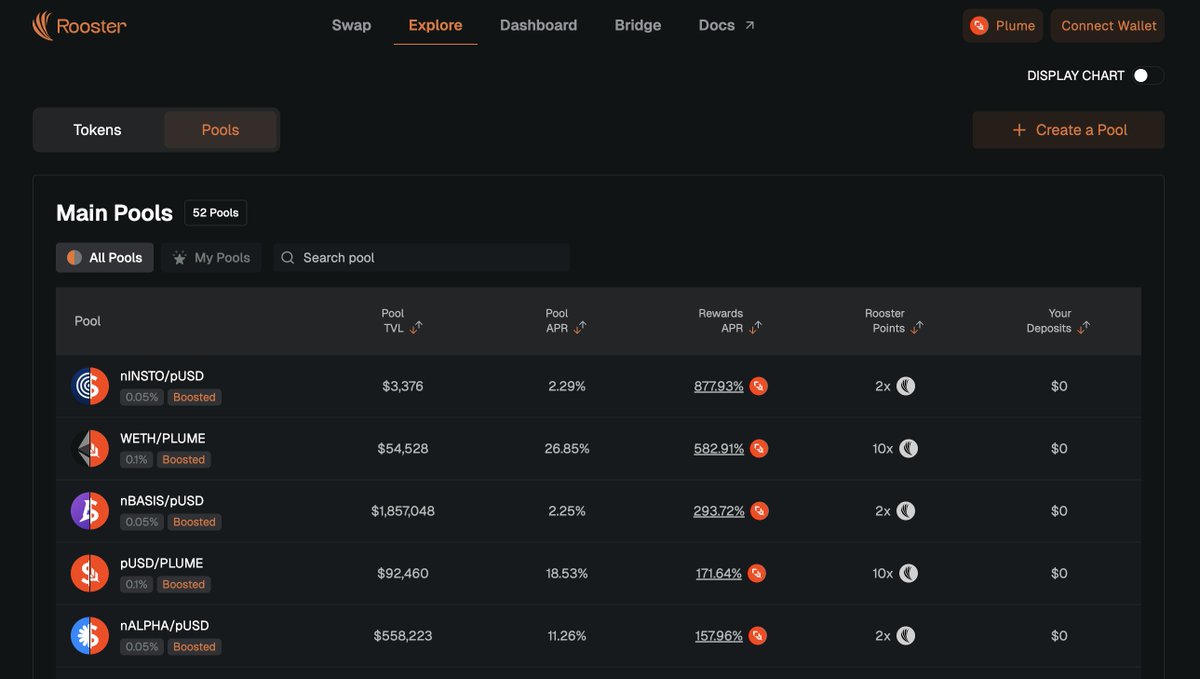Click TVL value $54,528
Screen dimensions: 1200x679
(403, 449)
